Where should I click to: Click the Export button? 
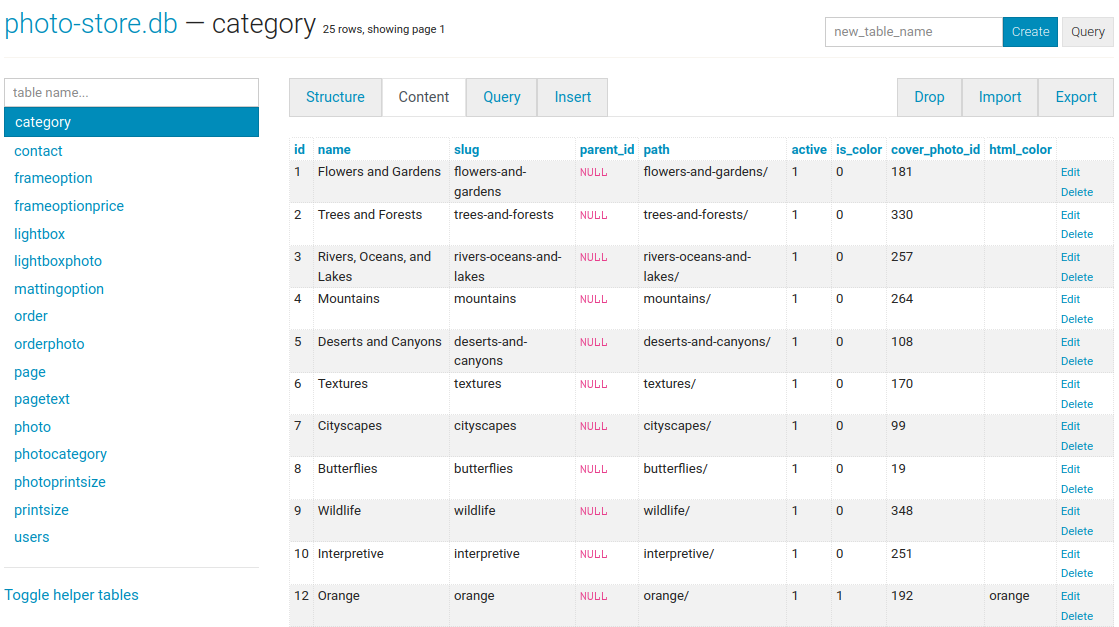1075,97
